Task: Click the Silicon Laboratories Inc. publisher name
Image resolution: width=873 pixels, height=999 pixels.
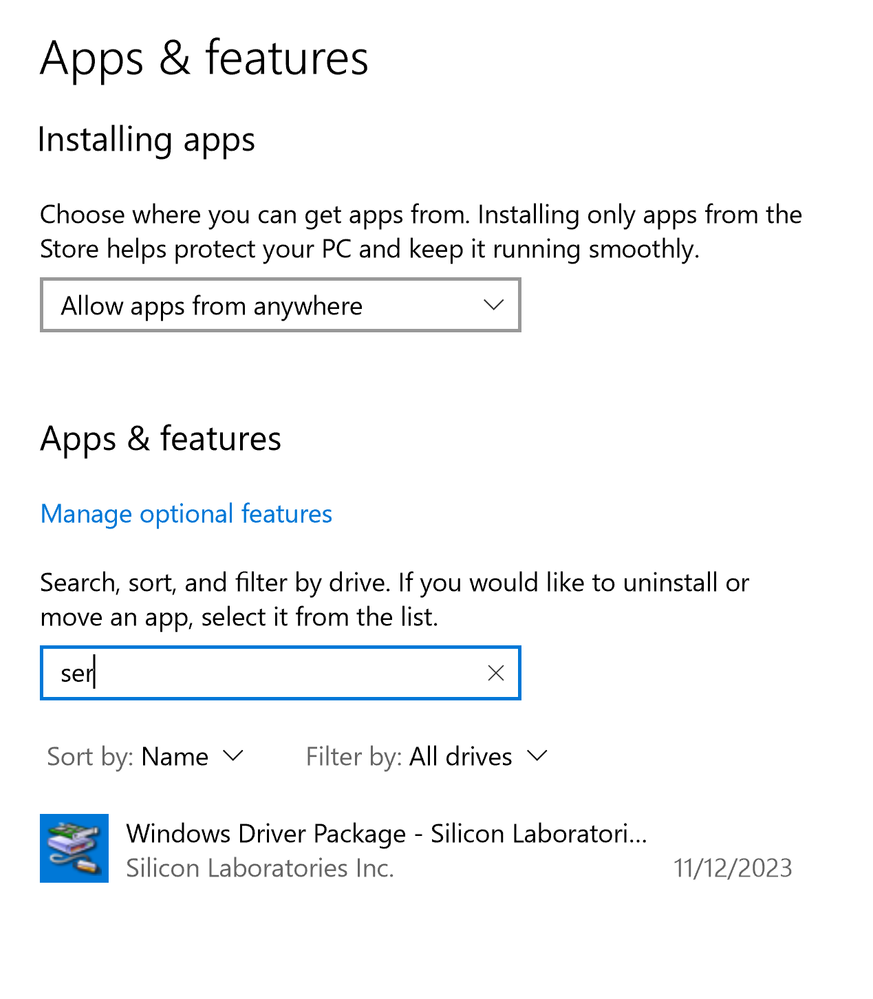Action: (260, 868)
